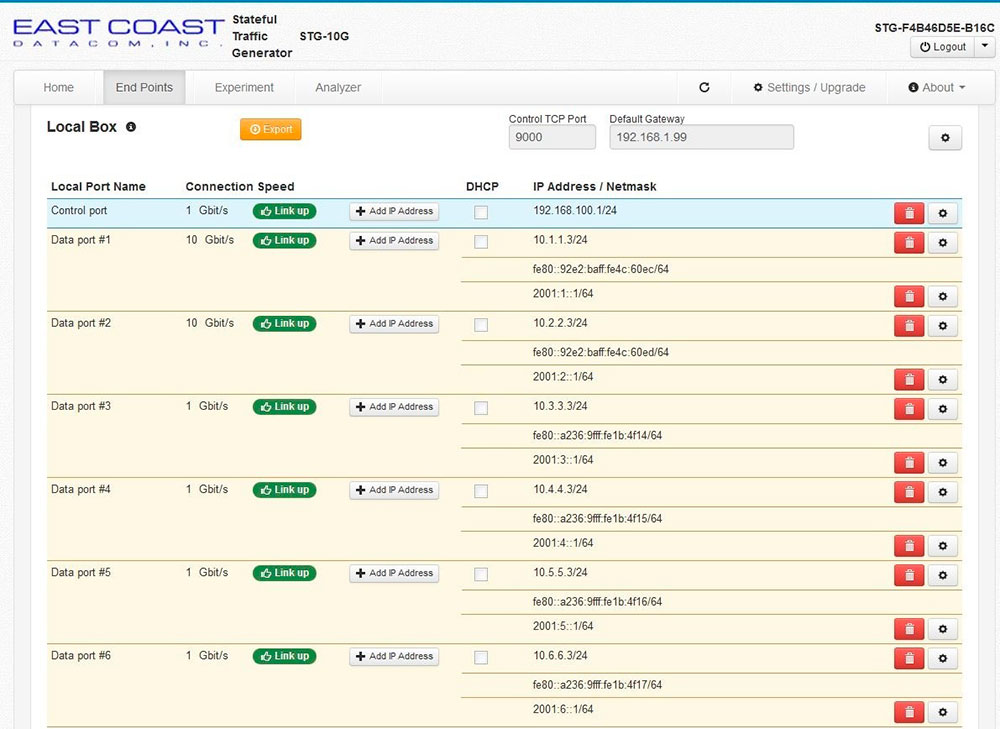Viewport: 1000px width, 729px height.
Task: Toggle DHCP on Data port #5
Action: point(481,574)
